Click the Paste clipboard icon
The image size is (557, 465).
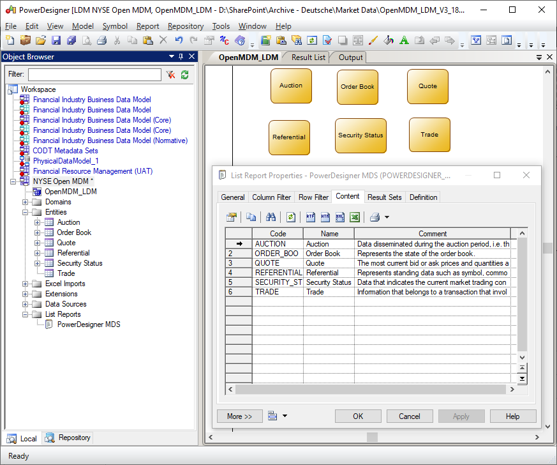148,40
